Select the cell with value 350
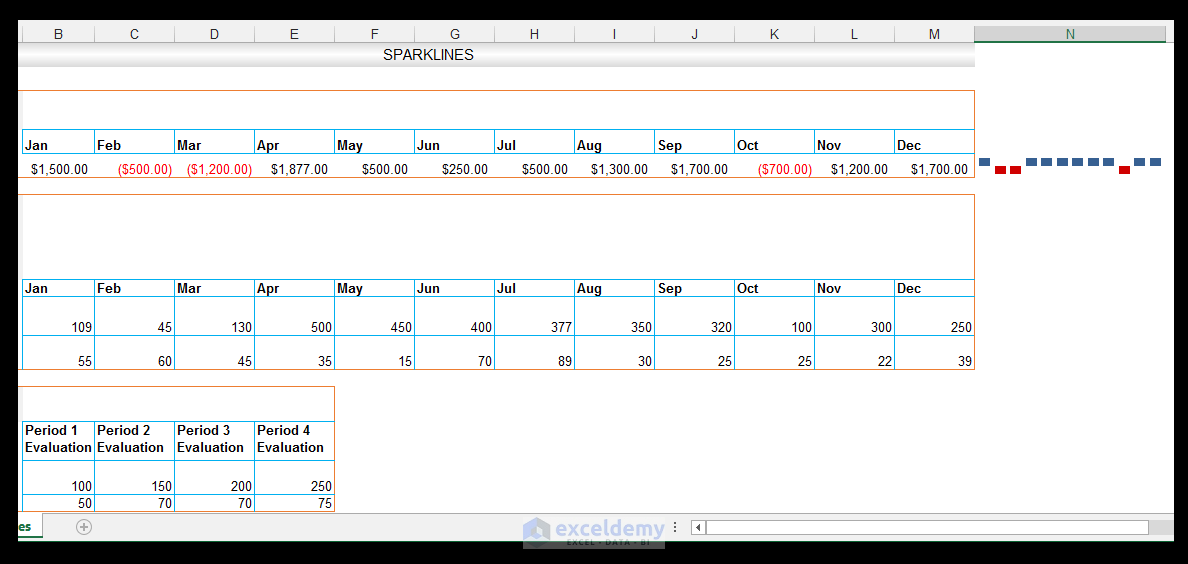Screen dimensions: 1188x564 (x=614, y=316)
